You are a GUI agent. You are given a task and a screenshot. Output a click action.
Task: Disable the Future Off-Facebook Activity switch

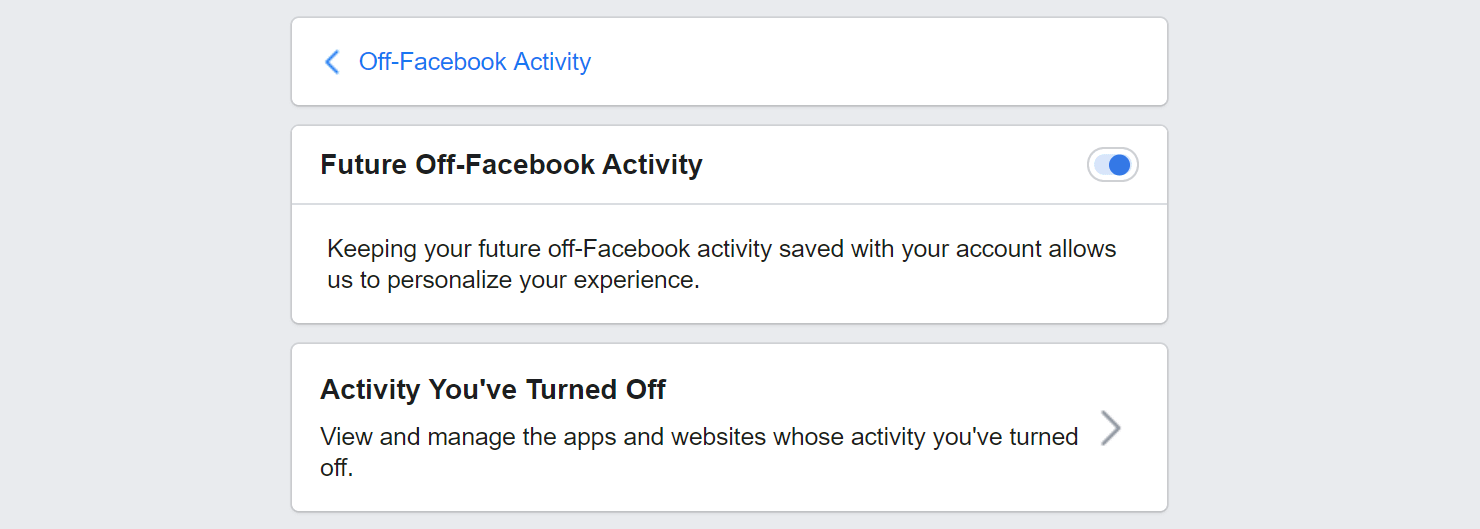point(1112,165)
